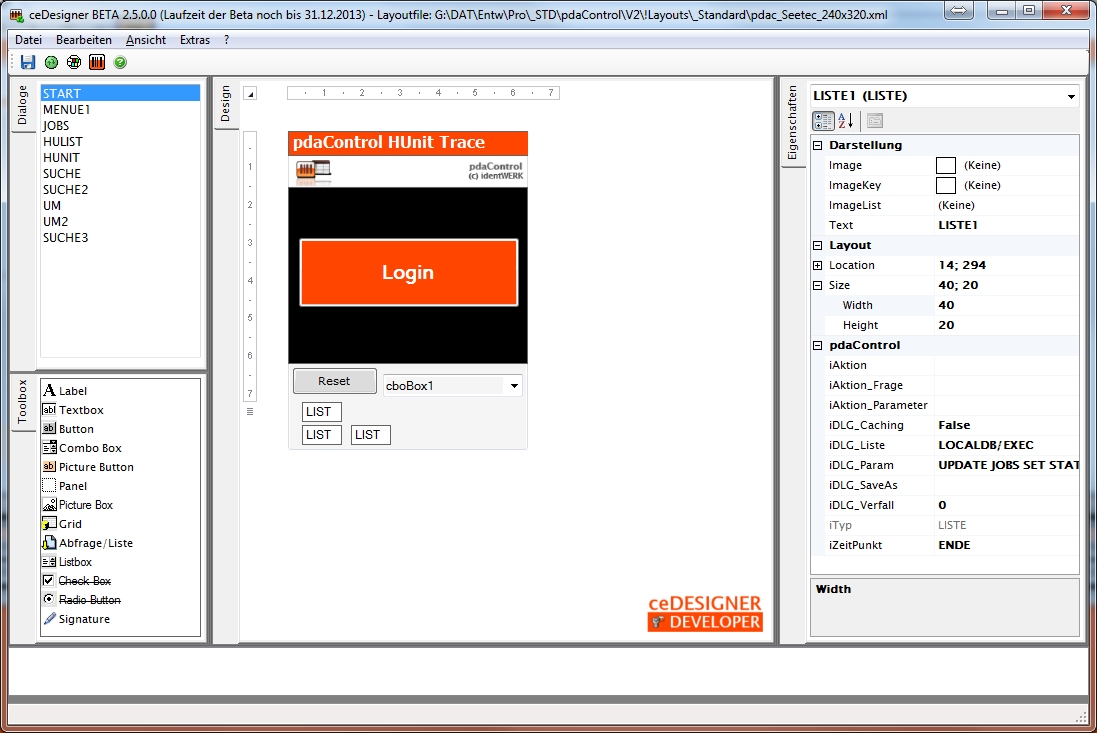
Task: Select the Check Box tool in Toolbox
Action: click(84, 581)
